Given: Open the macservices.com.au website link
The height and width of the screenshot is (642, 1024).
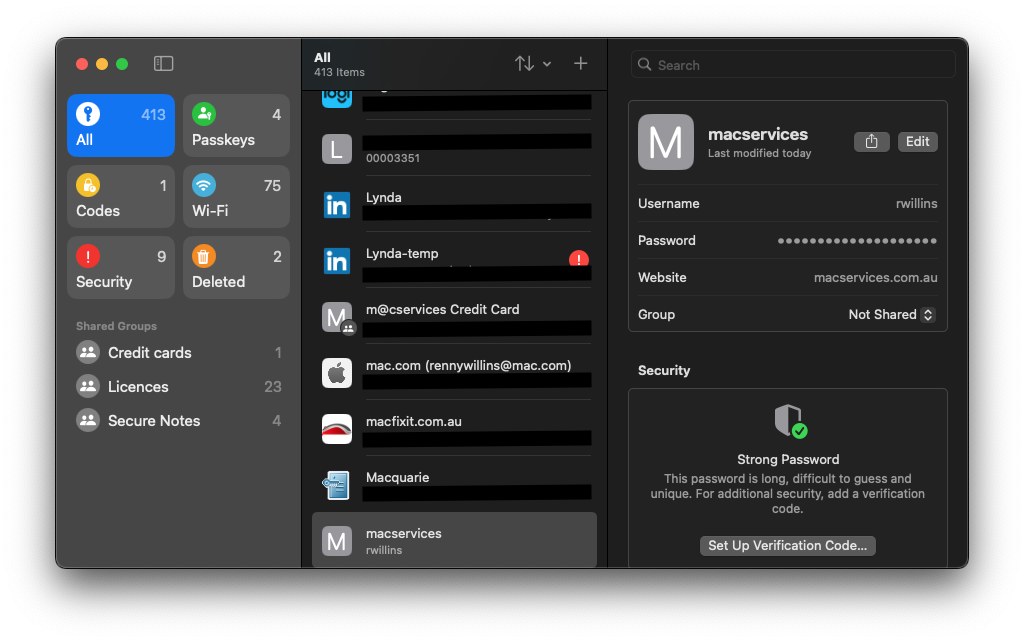Looking at the screenshot, I should (x=876, y=278).
